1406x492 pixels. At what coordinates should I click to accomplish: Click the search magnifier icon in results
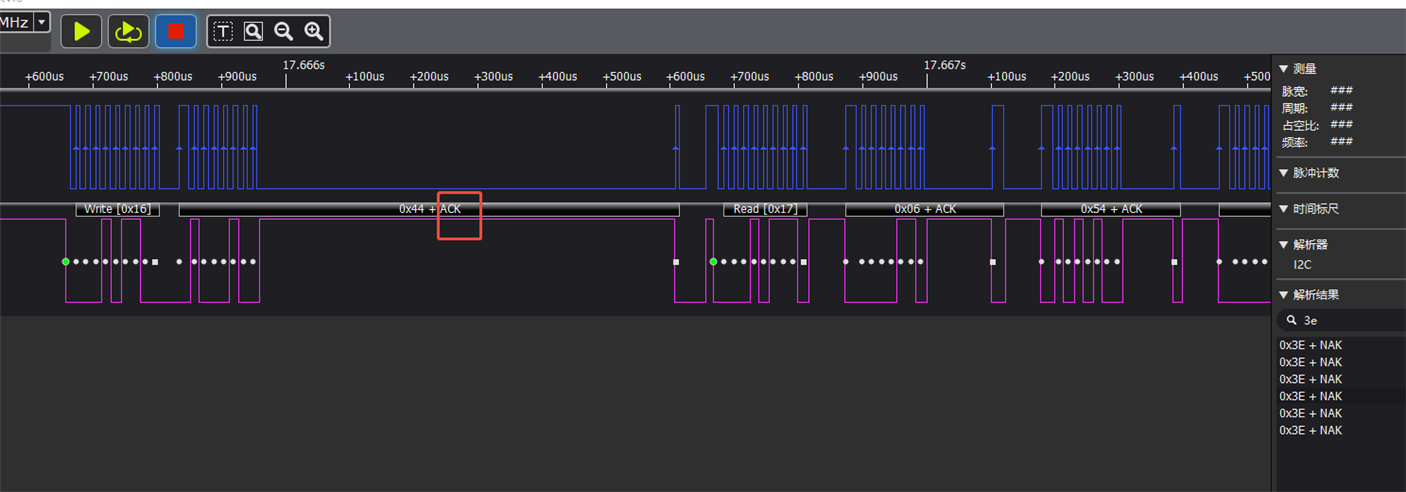[1291, 321]
